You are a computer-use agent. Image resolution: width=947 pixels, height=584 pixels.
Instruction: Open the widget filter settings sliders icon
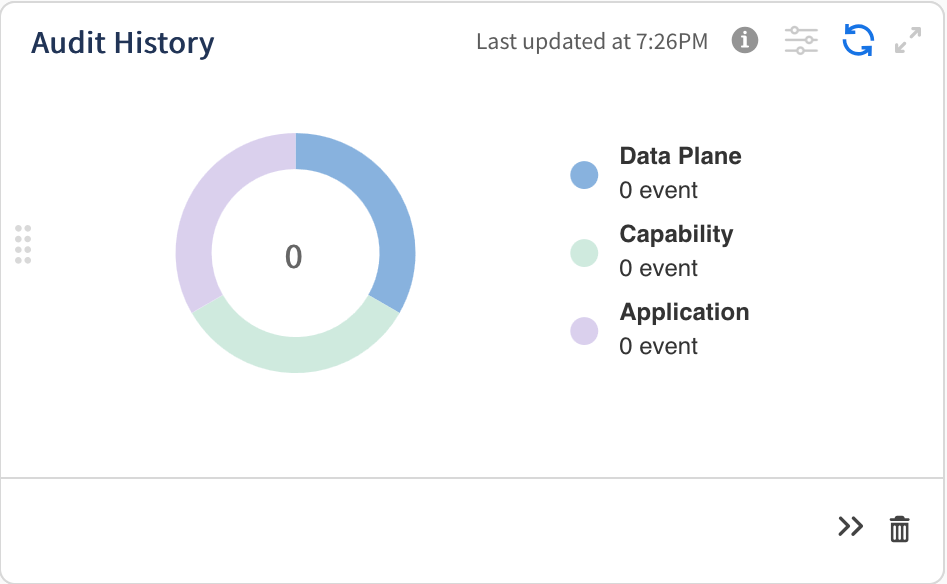801,41
